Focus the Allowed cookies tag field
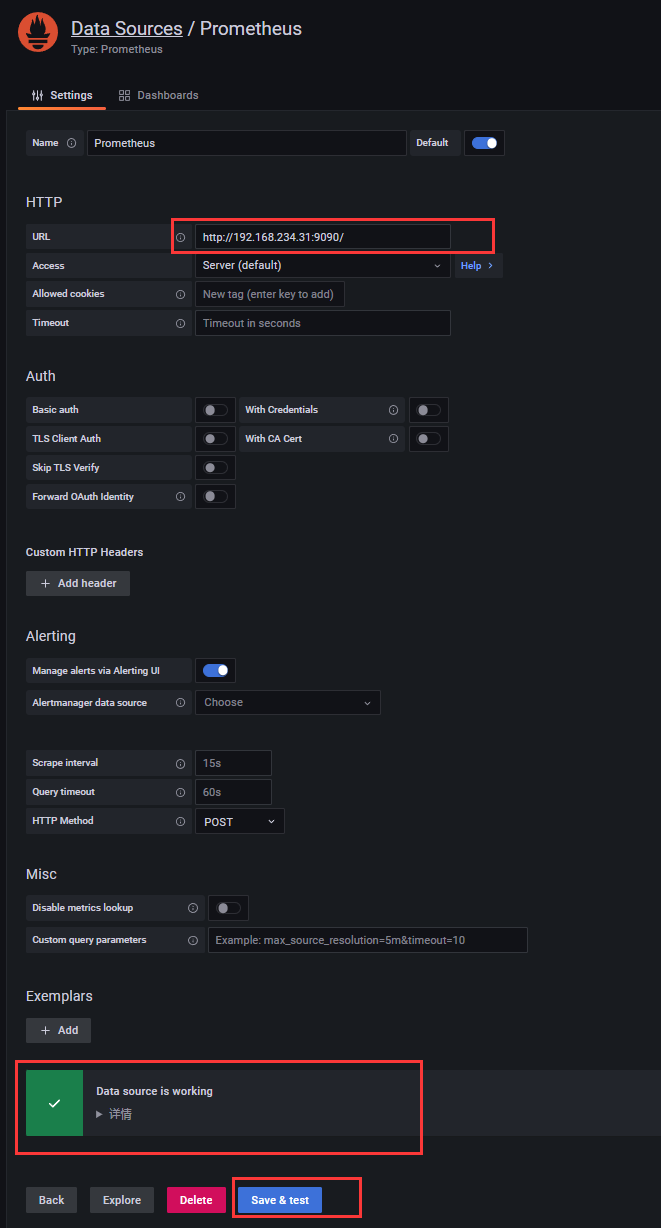 pyautogui.click(x=270, y=294)
